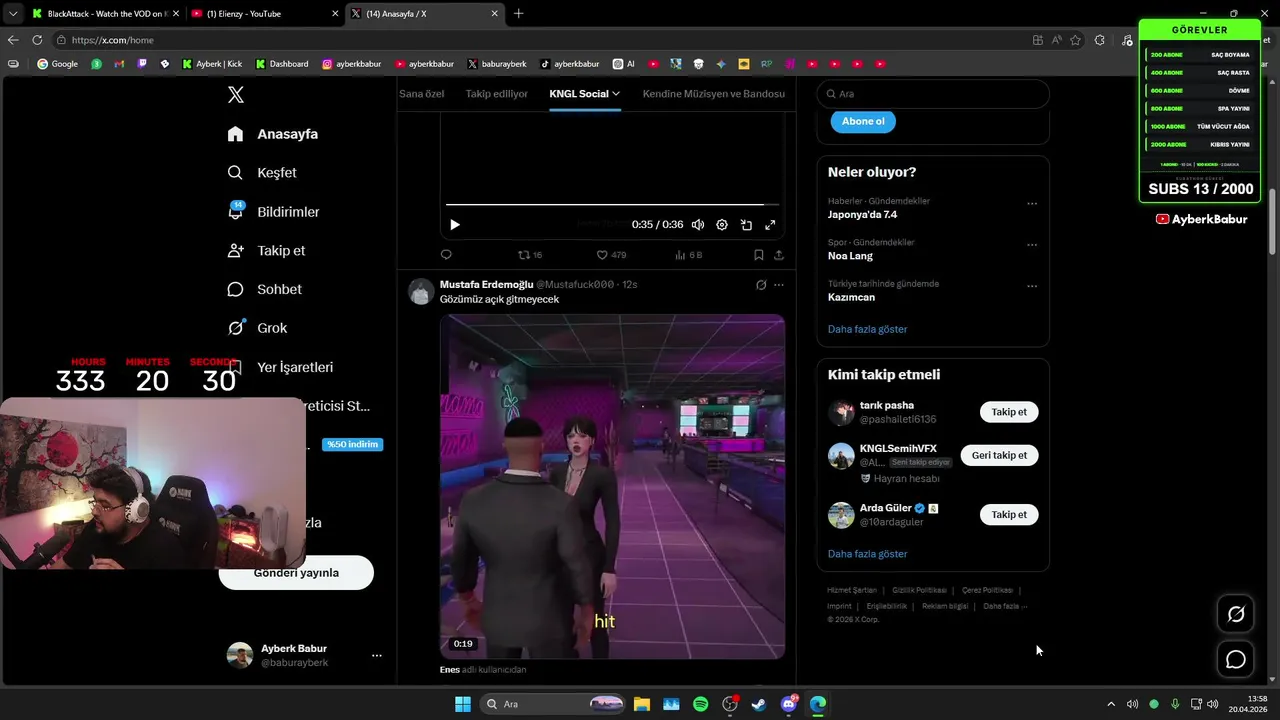Reload the page
The height and width of the screenshot is (720, 1280).
37,40
